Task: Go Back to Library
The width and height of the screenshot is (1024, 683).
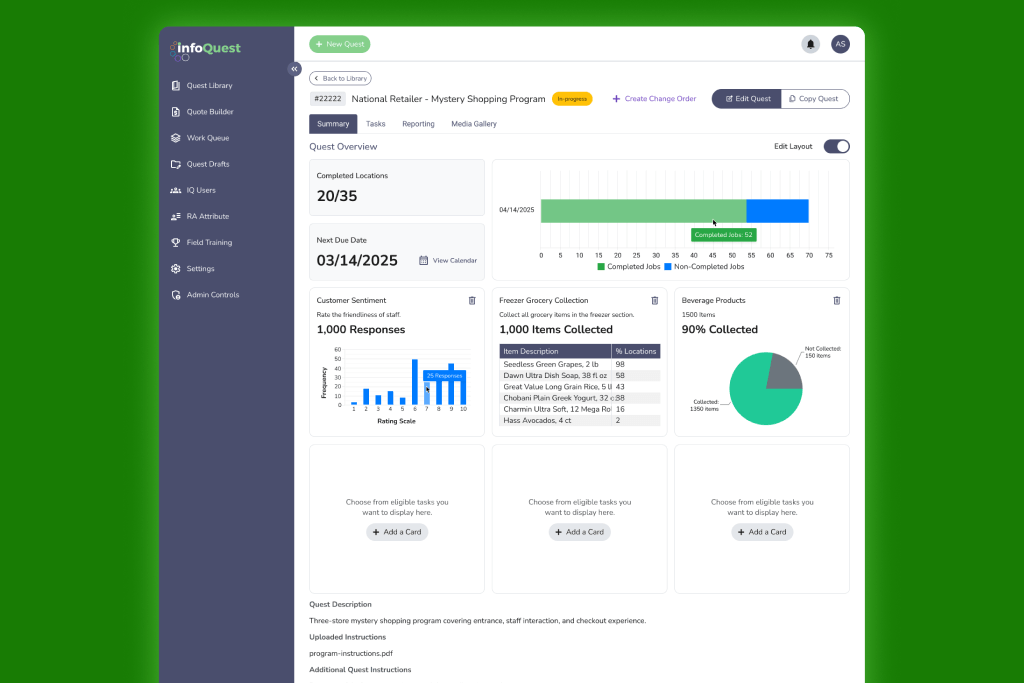Action: (x=340, y=78)
